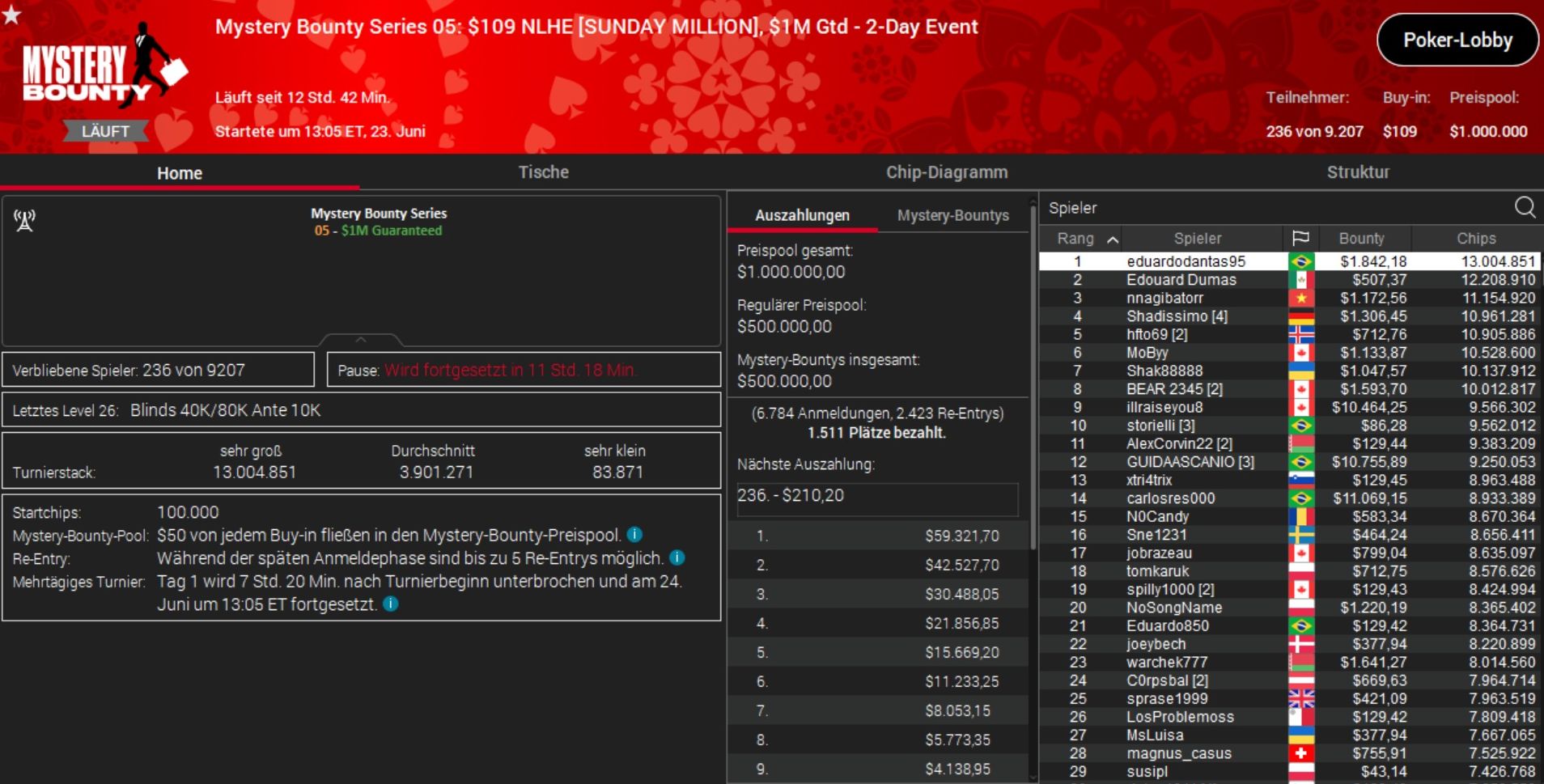
Task: Select player row MsLuisa
Action: pyautogui.click(x=1290, y=735)
